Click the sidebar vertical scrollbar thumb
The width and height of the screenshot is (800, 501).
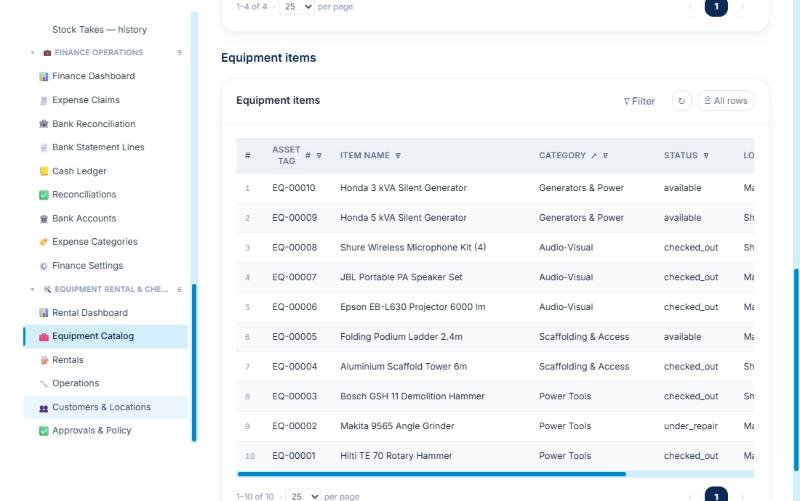click(194, 362)
